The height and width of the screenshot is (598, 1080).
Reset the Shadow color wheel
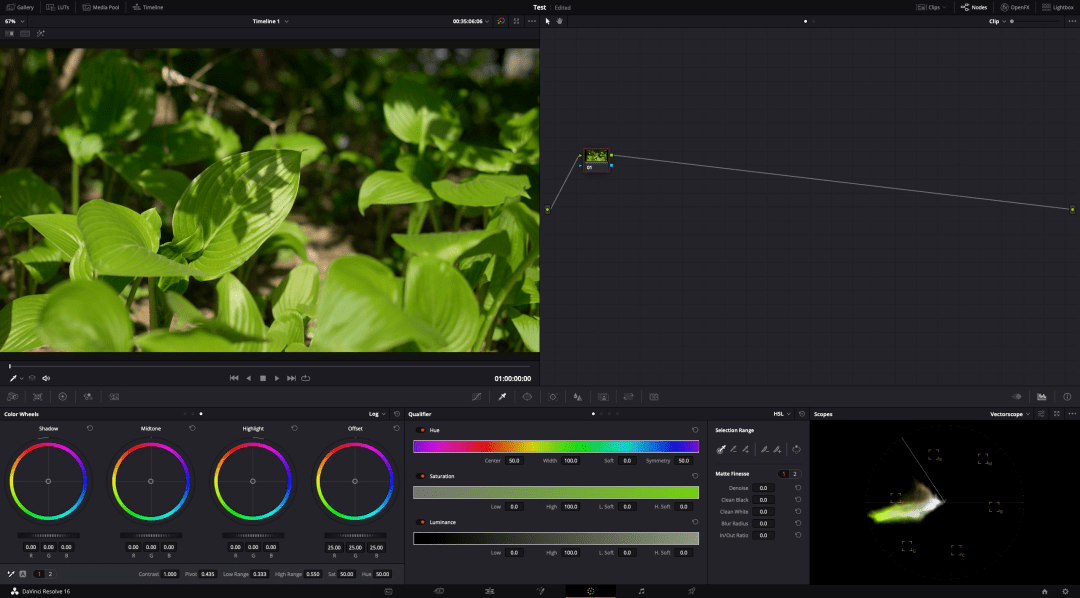click(90, 429)
